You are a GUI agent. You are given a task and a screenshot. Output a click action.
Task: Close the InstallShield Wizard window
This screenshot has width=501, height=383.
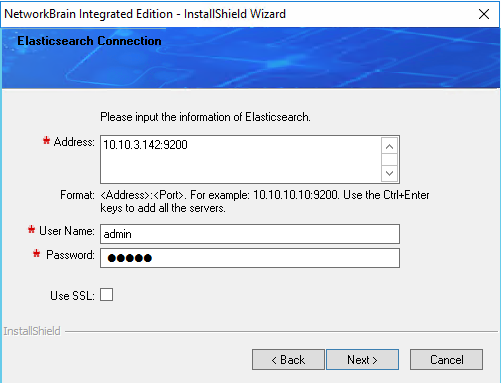(x=484, y=14)
